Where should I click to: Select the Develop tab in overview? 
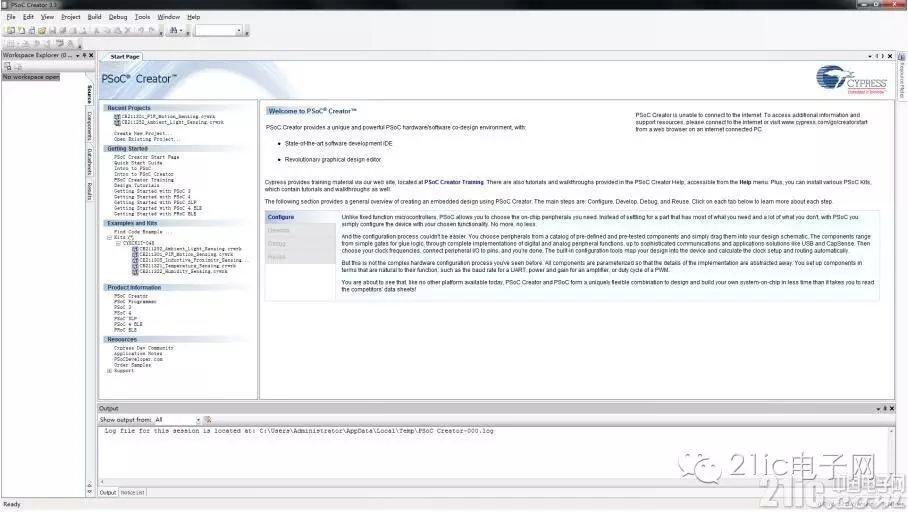pos(299,230)
